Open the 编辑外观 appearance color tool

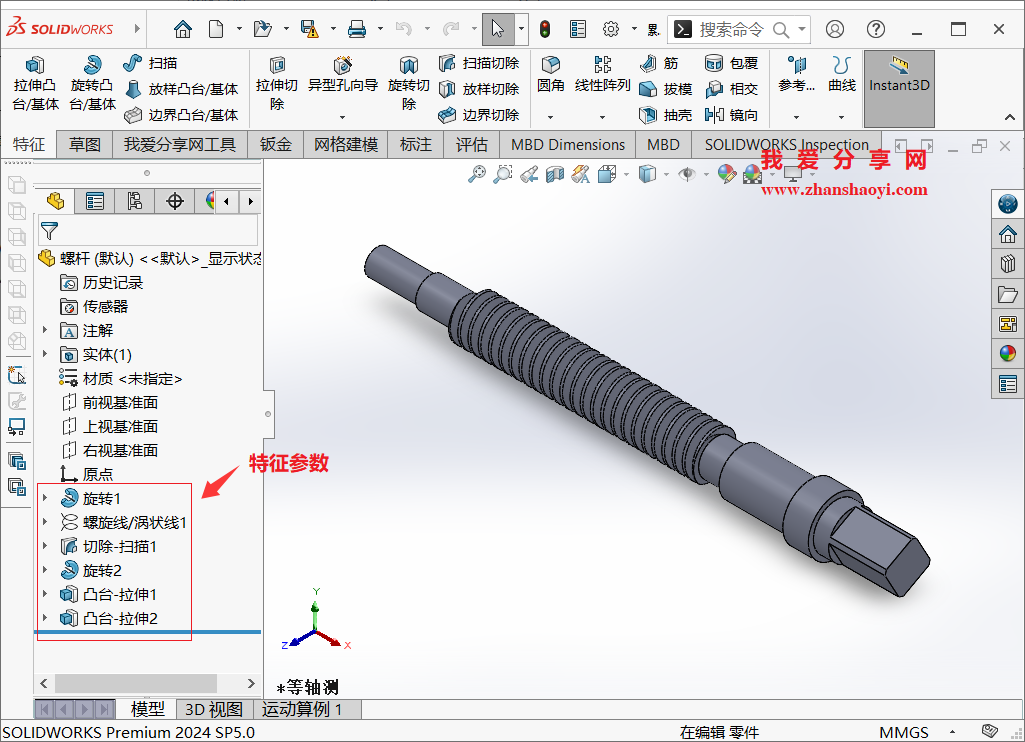point(727,175)
